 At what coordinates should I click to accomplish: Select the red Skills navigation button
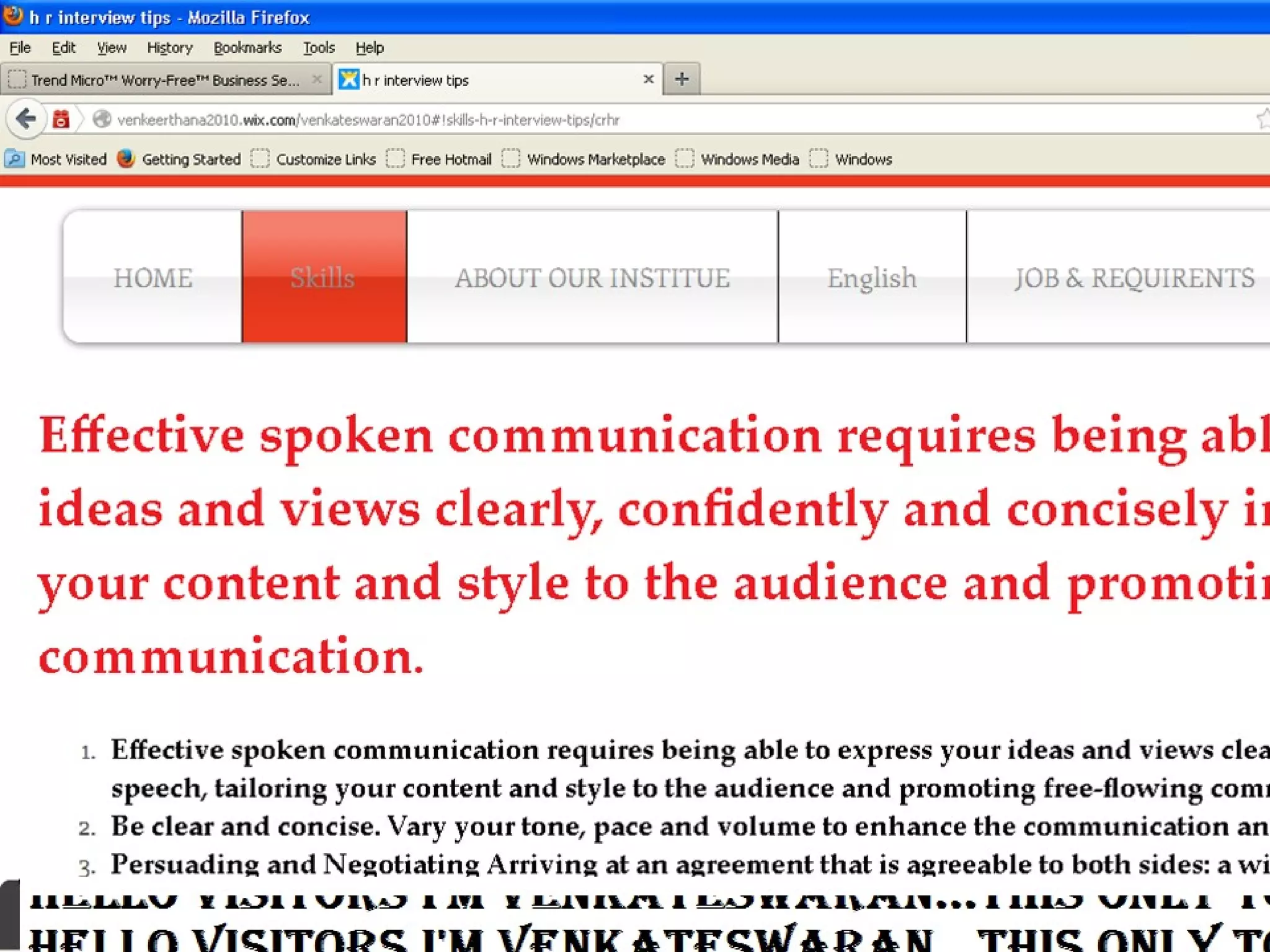[324, 277]
